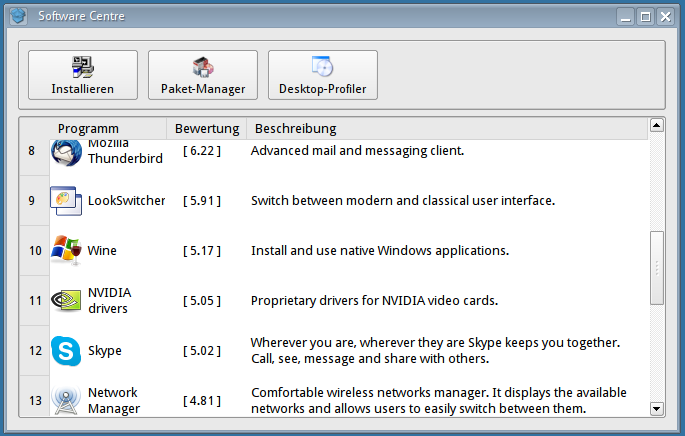Viewport: 685px width, 436px height.
Task: Select the Thunderbird program name
Action: pos(125,151)
